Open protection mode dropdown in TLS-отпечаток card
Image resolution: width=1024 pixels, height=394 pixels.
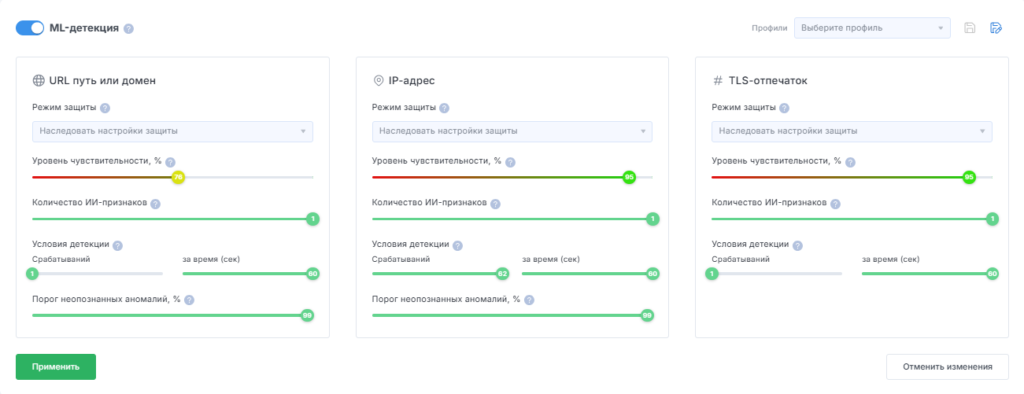[852, 131]
